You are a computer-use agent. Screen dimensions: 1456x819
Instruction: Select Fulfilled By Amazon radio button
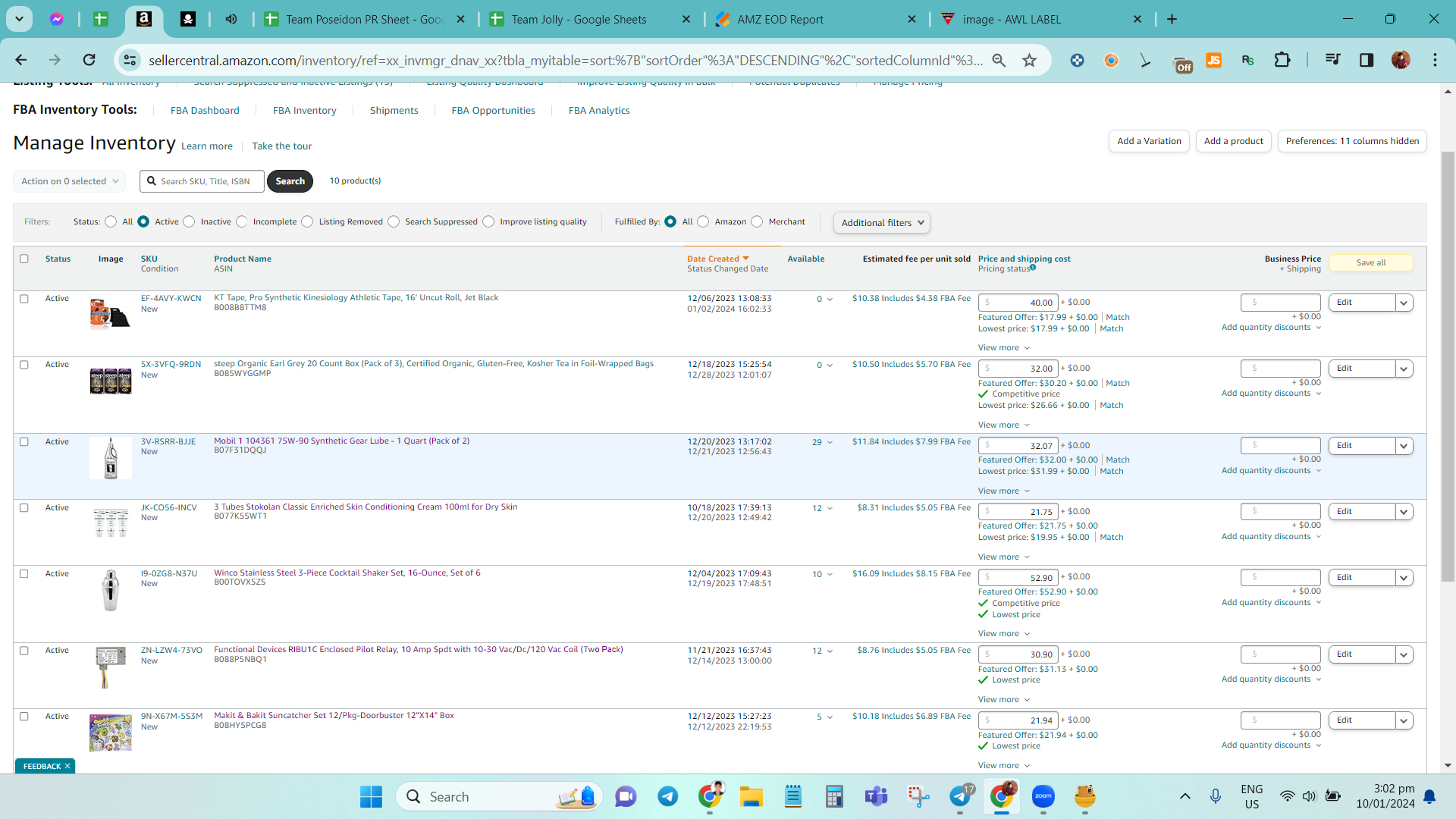point(703,221)
